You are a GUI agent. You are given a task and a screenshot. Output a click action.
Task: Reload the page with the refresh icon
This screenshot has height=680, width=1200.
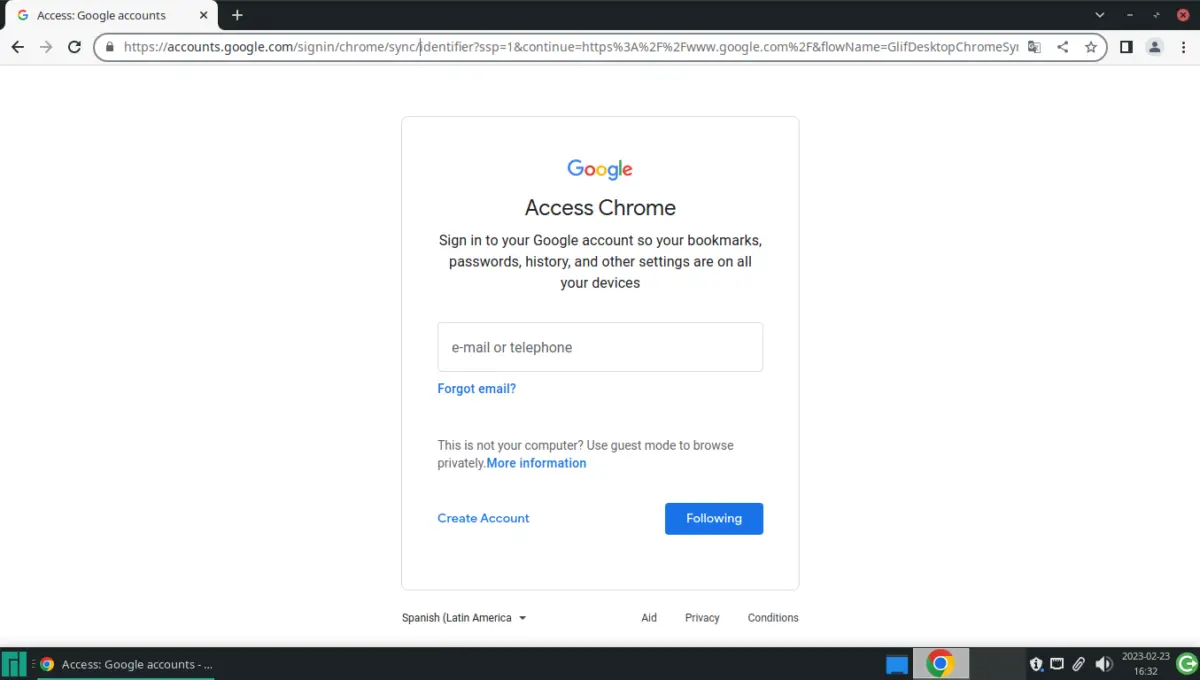[74, 47]
